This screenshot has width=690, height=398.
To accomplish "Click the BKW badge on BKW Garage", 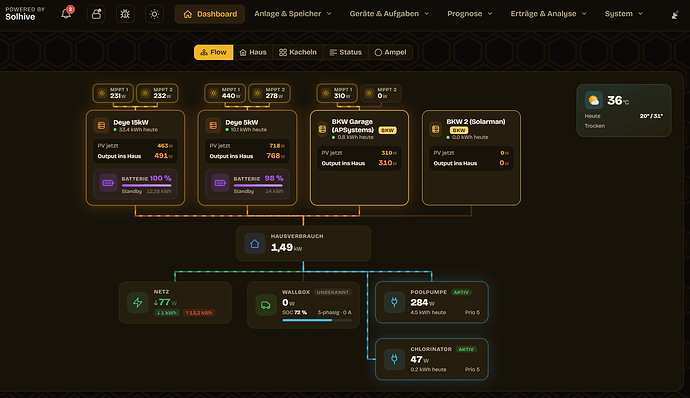I will click(387, 130).
